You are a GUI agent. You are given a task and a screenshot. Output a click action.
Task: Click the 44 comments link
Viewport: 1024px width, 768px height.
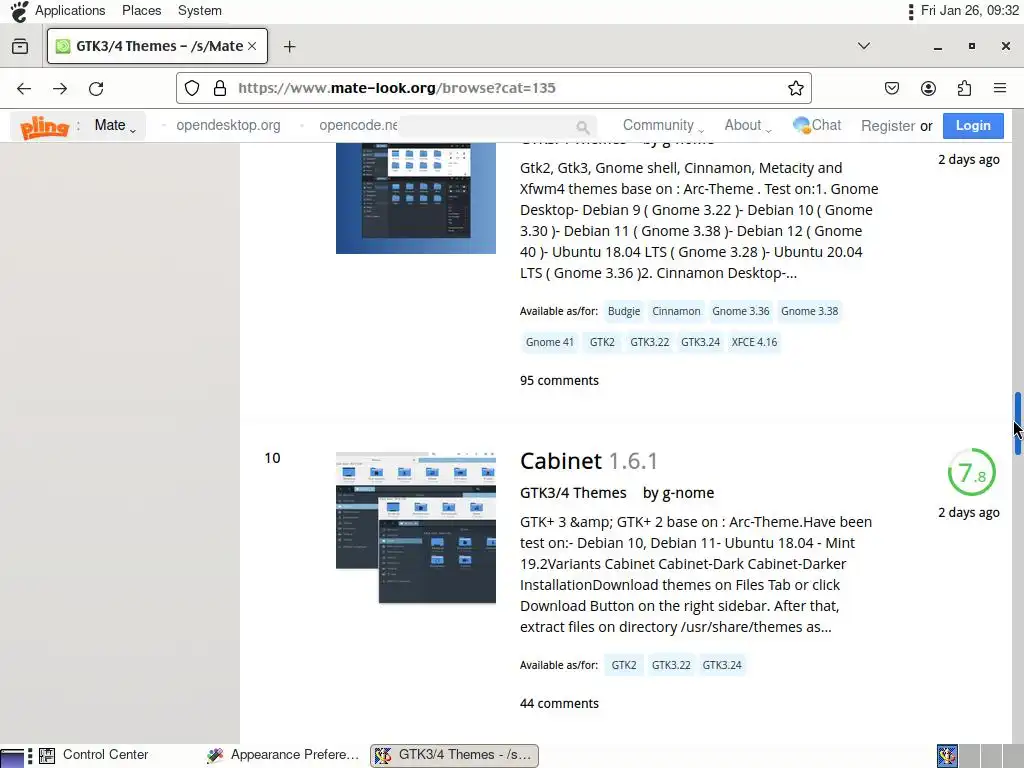point(559,703)
